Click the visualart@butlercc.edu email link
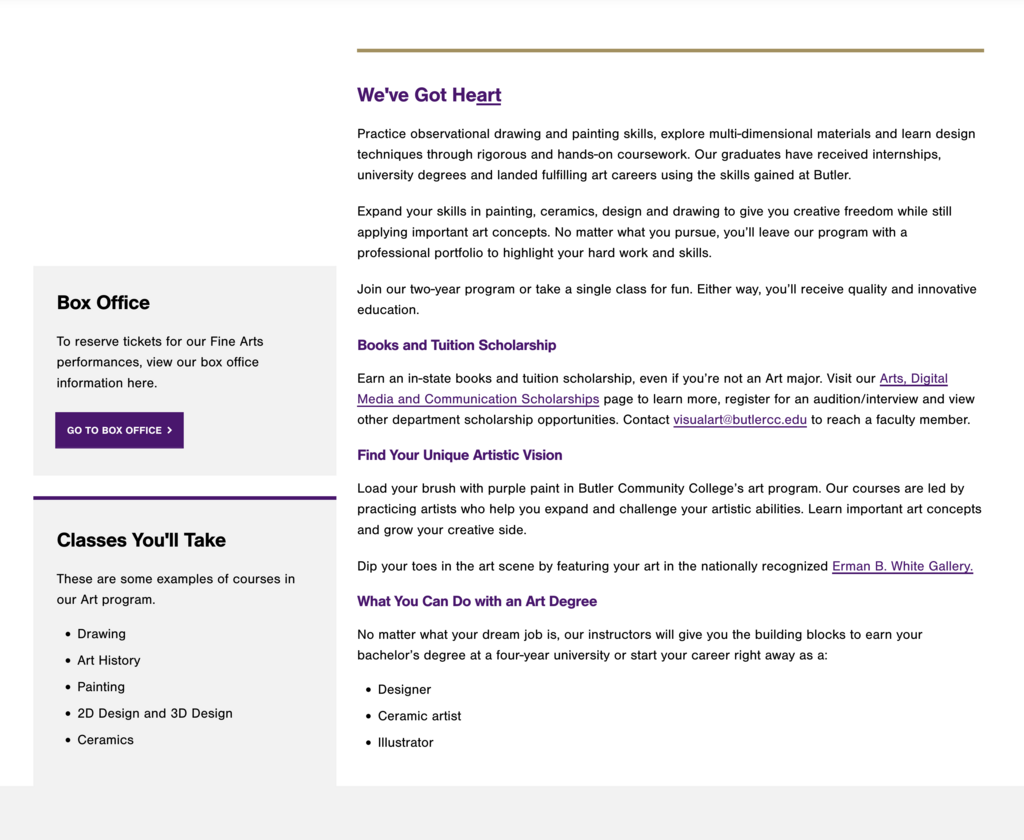The width and height of the screenshot is (1024, 840). point(739,420)
